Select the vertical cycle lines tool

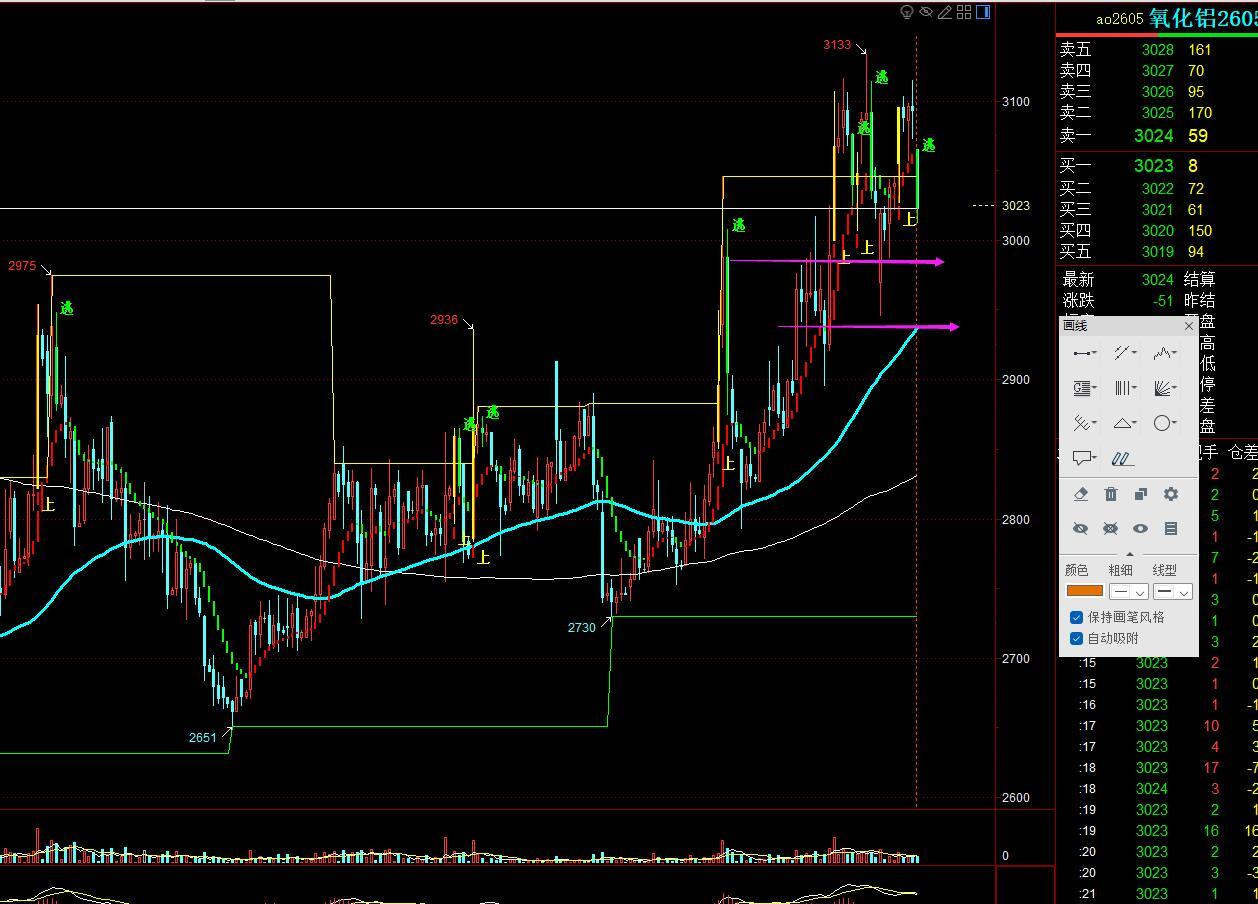coord(1125,388)
